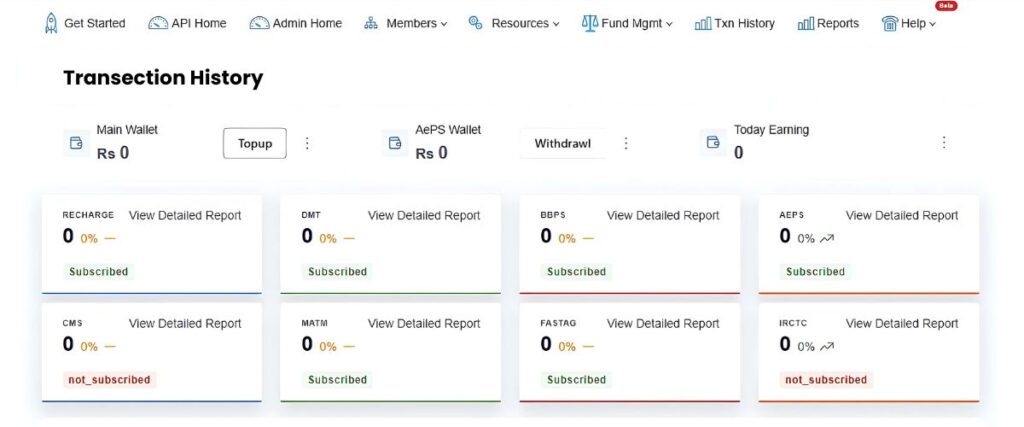Expand the Help menu

pyautogui.click(x=912, y=23)
